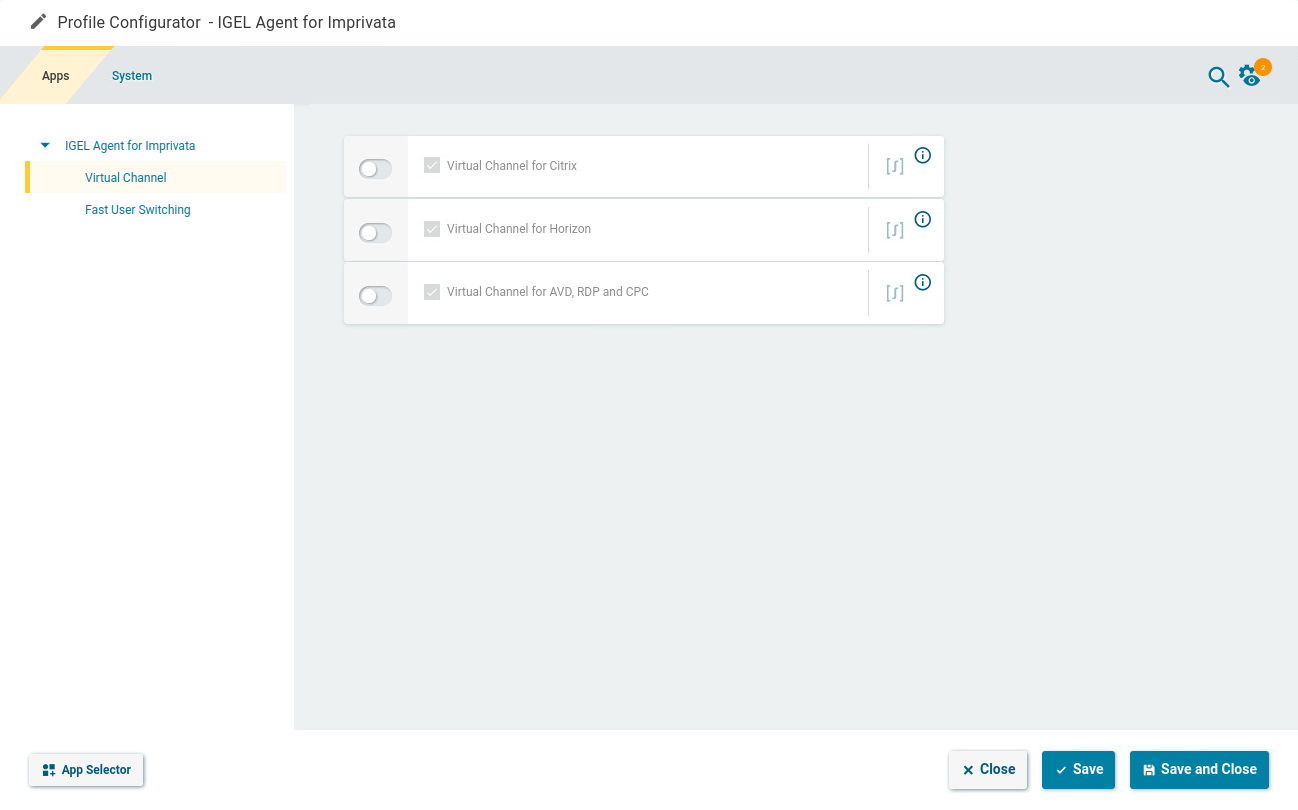Click the bracket icon in the Citrix row

[895, 166]
